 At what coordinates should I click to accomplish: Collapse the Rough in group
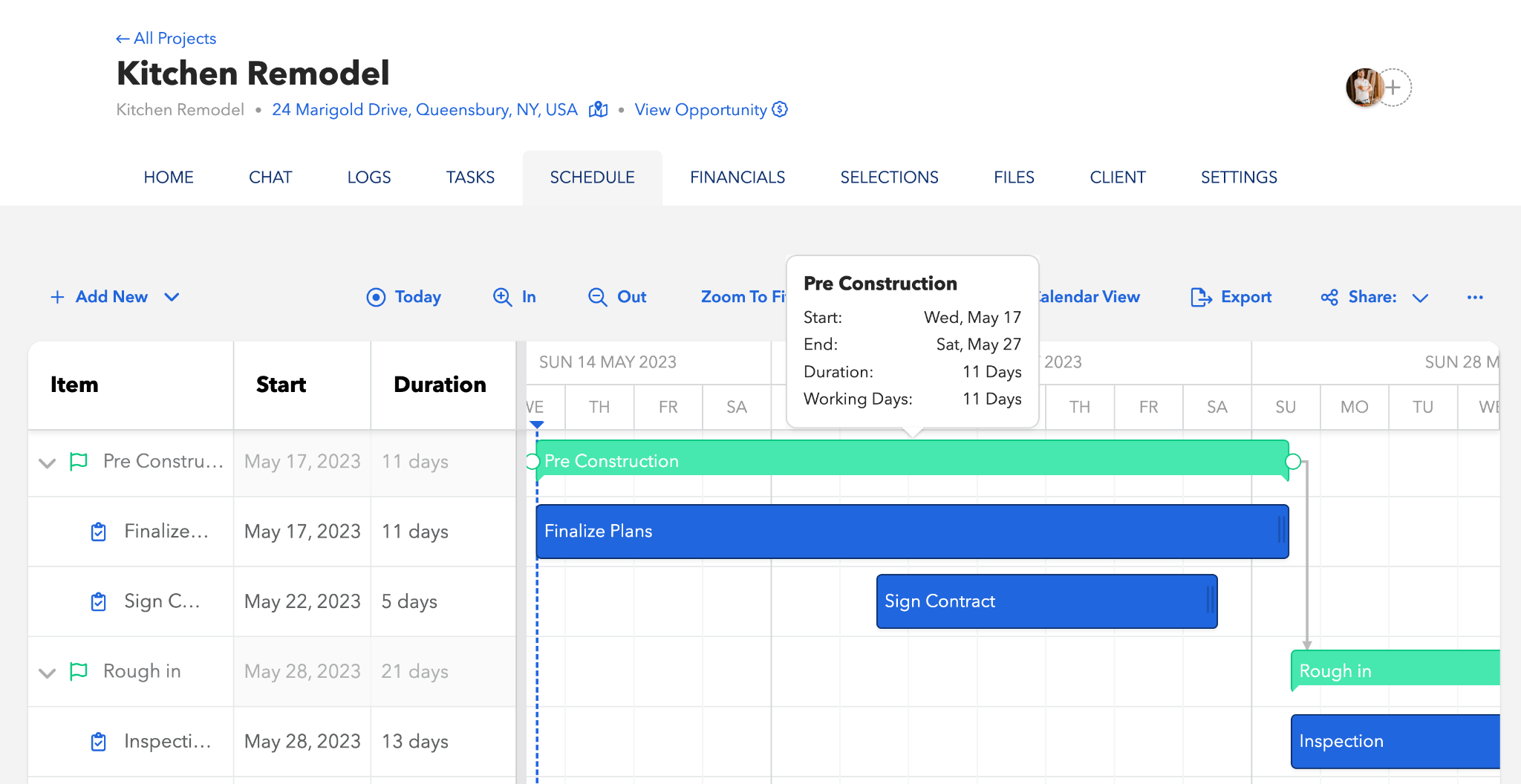tap(48, 673)
